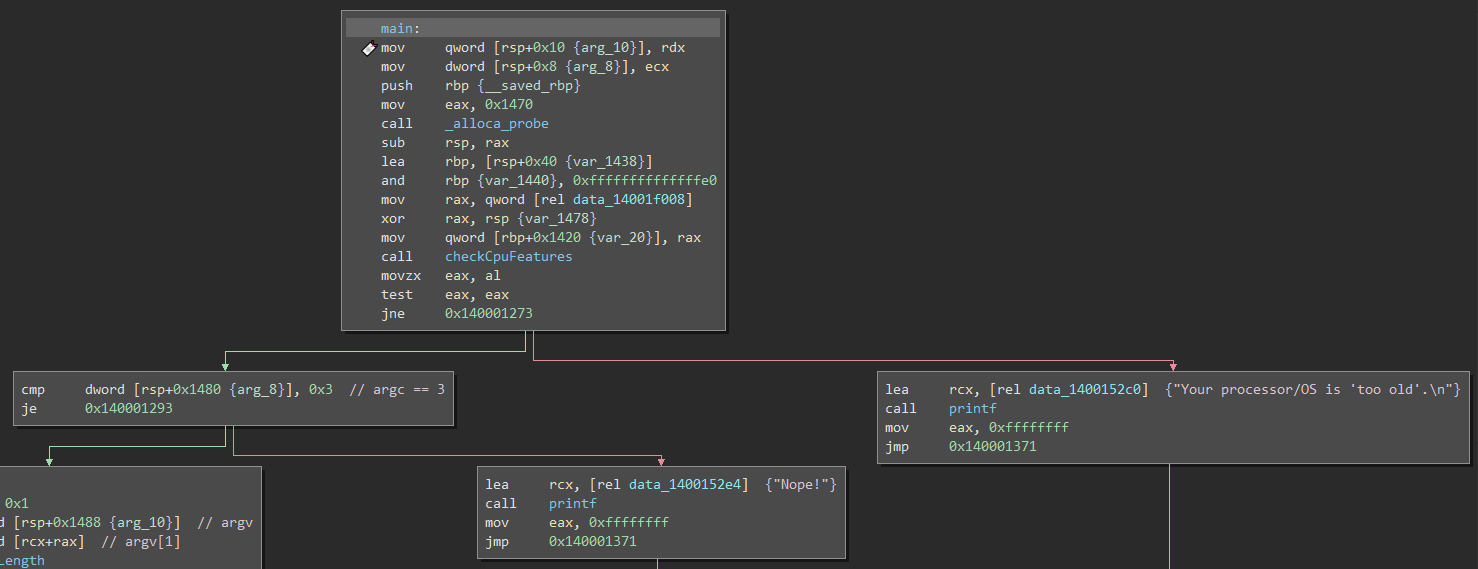Select the {var_1440} variable
The image size is (1478, 569).
click(x=517, y=181)
